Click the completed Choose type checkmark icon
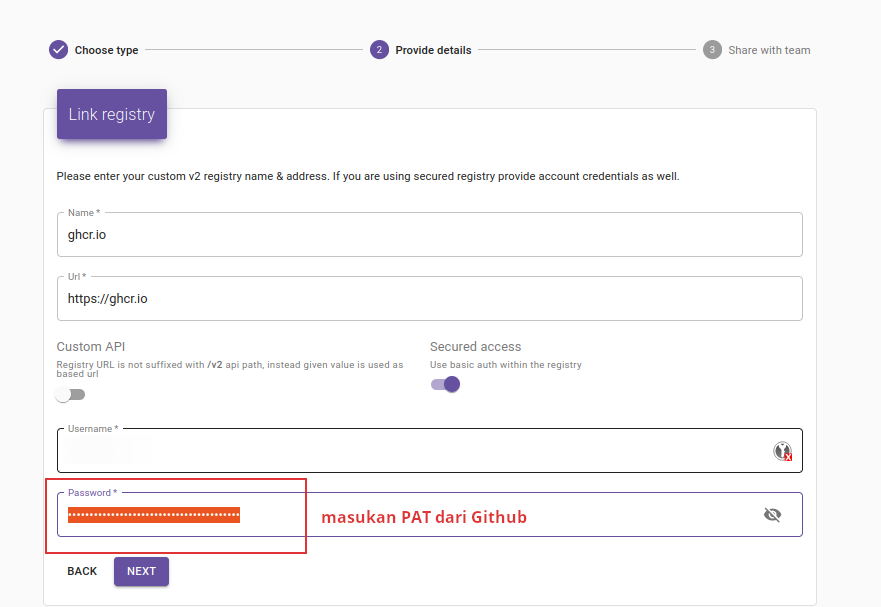Image resolution: width=881 pixels, height=607 pixels. click(58, 48)
